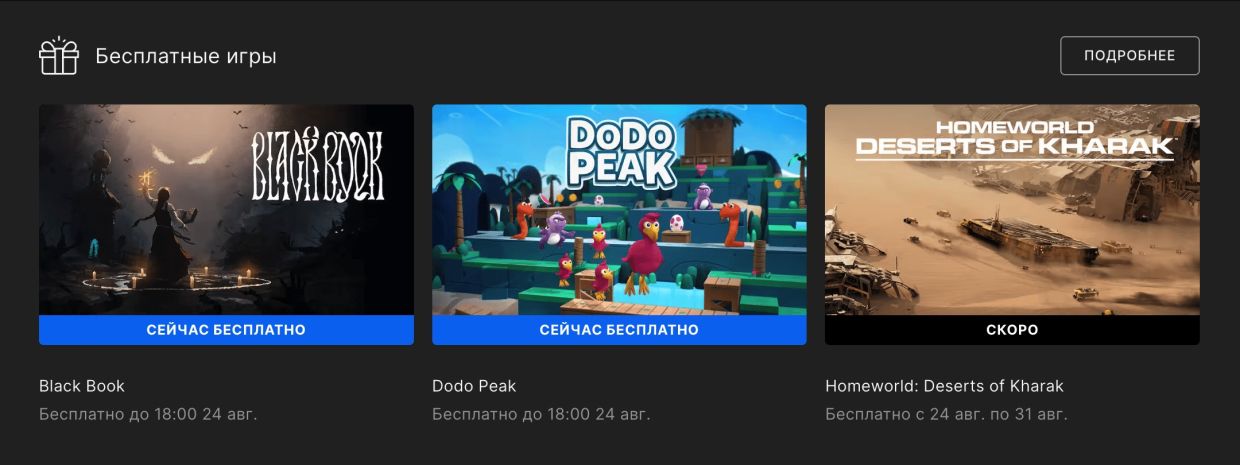Open the Black Book title link

(x=82, y=386)
